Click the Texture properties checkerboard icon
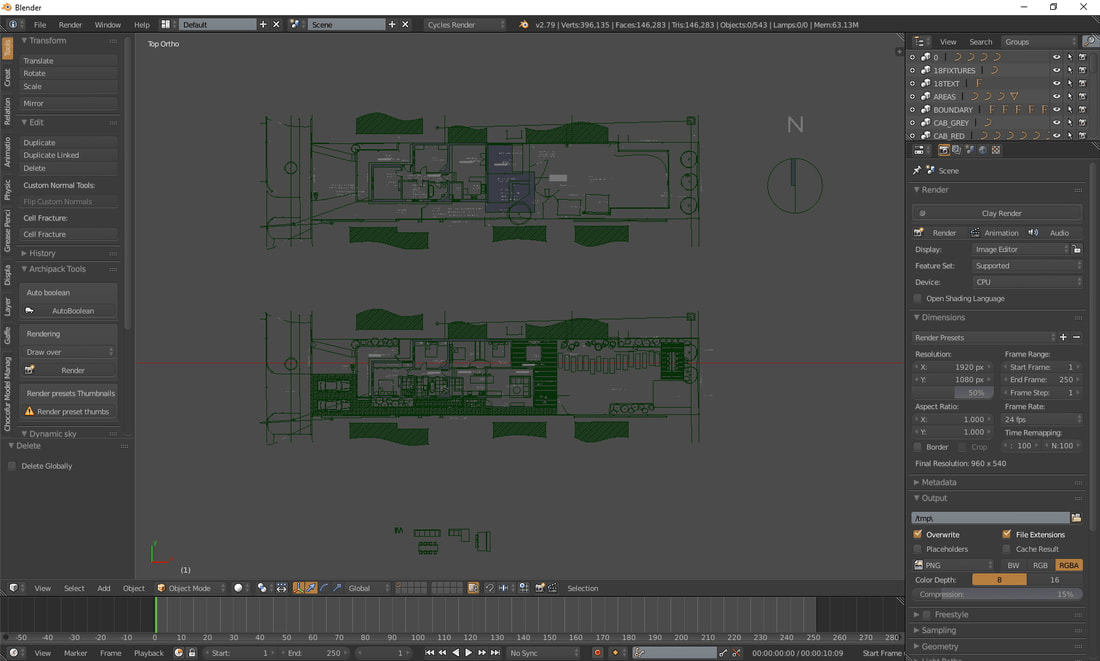The image size is (1100, 661). coord(995,150)
